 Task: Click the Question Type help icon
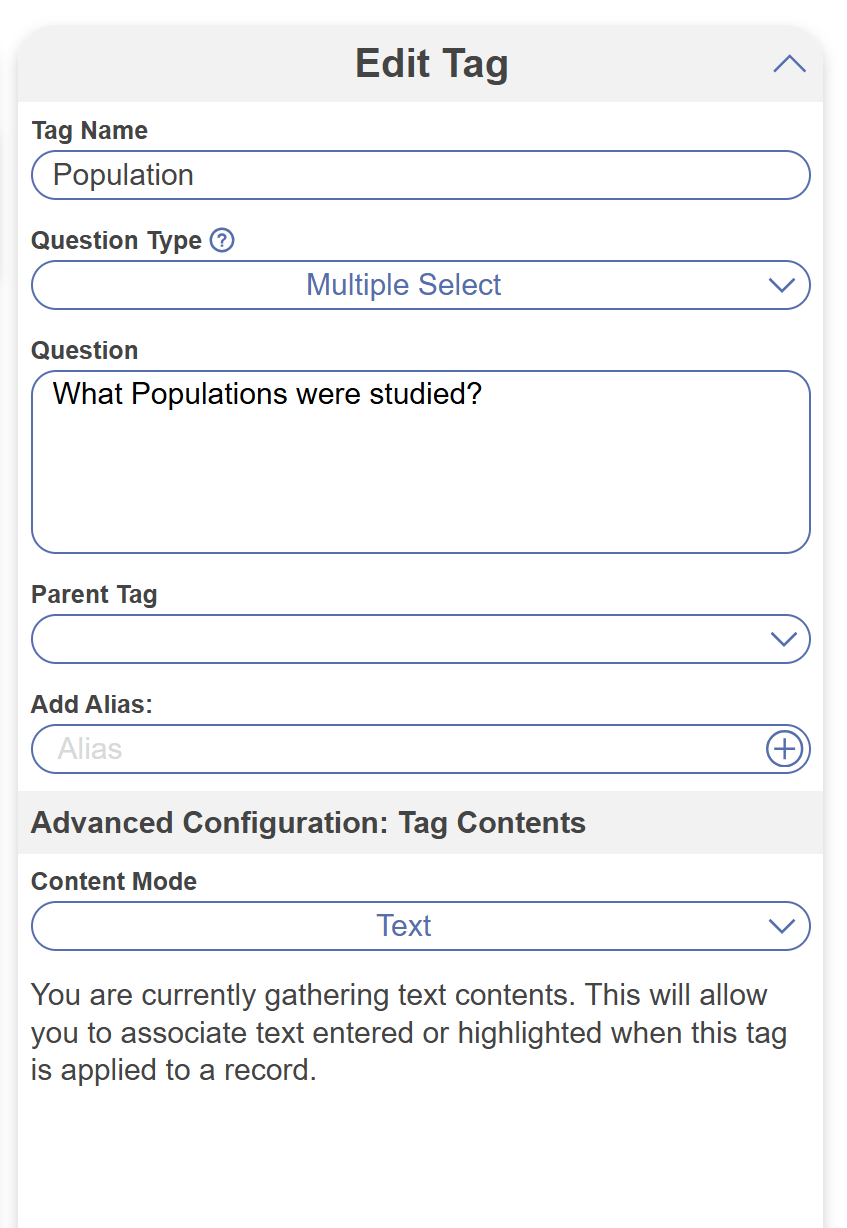point(223,241)
